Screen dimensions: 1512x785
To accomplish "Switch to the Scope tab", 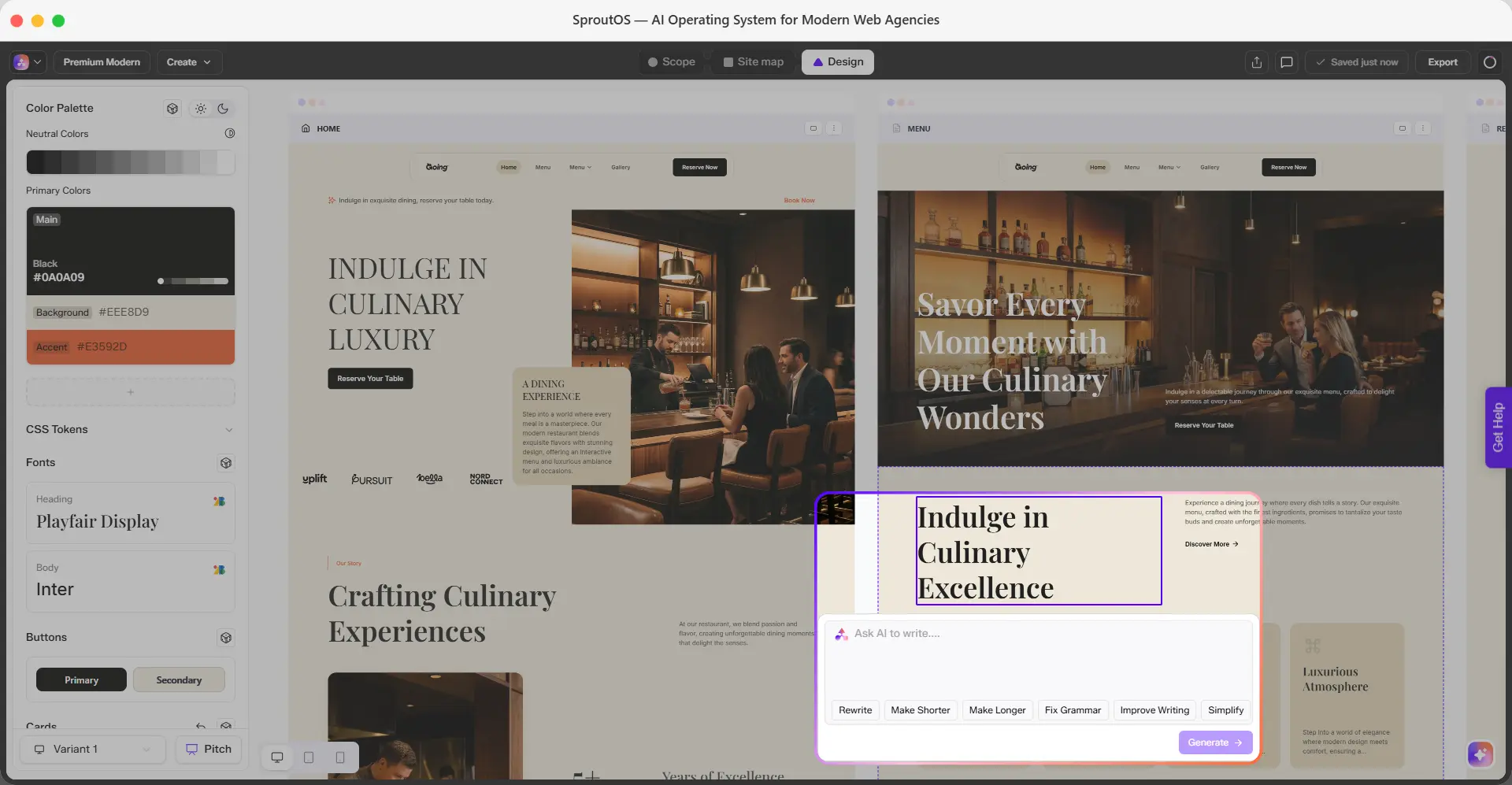I will tap(672, 62).
